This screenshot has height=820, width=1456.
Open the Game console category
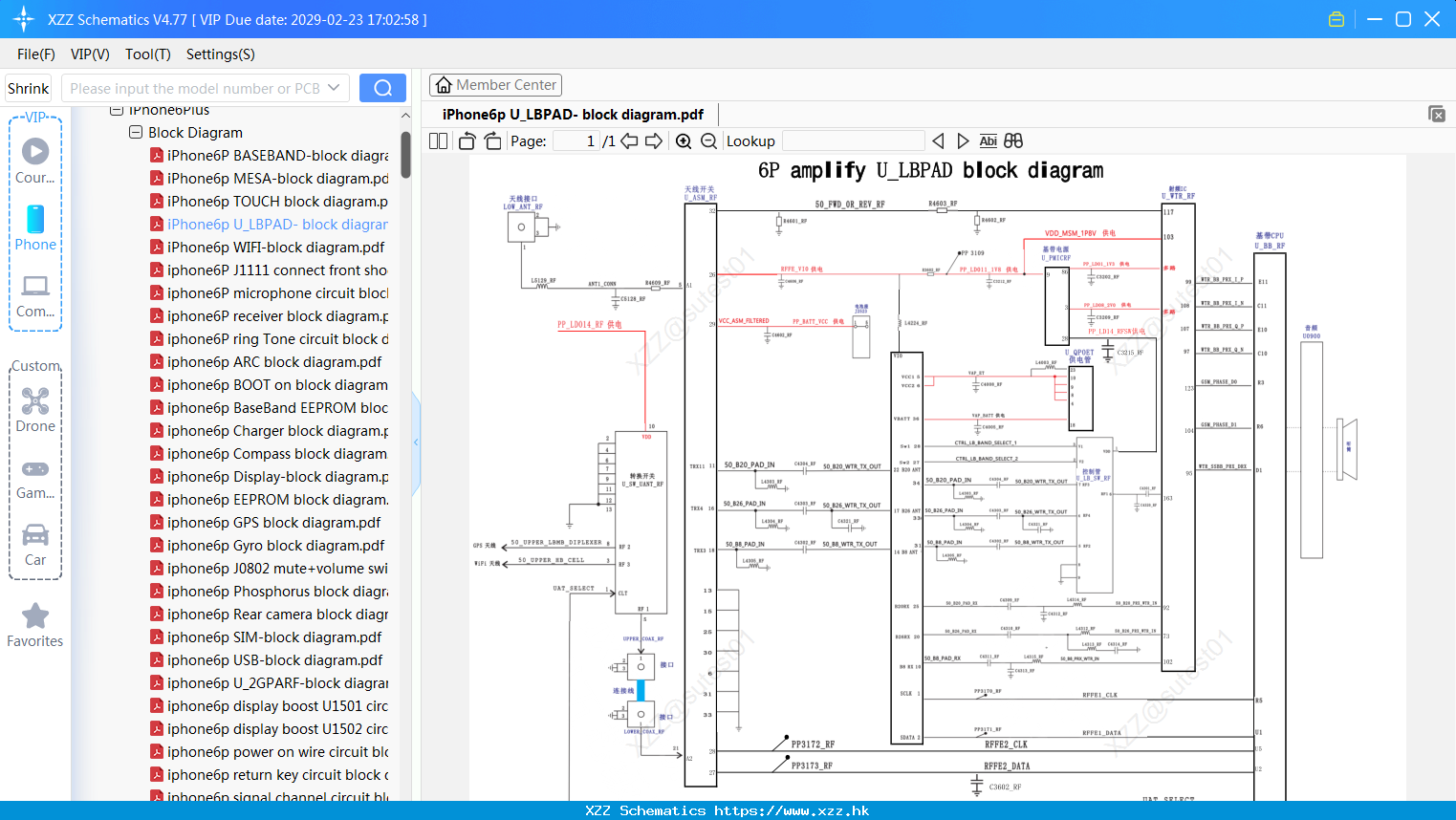click(35, 479)
